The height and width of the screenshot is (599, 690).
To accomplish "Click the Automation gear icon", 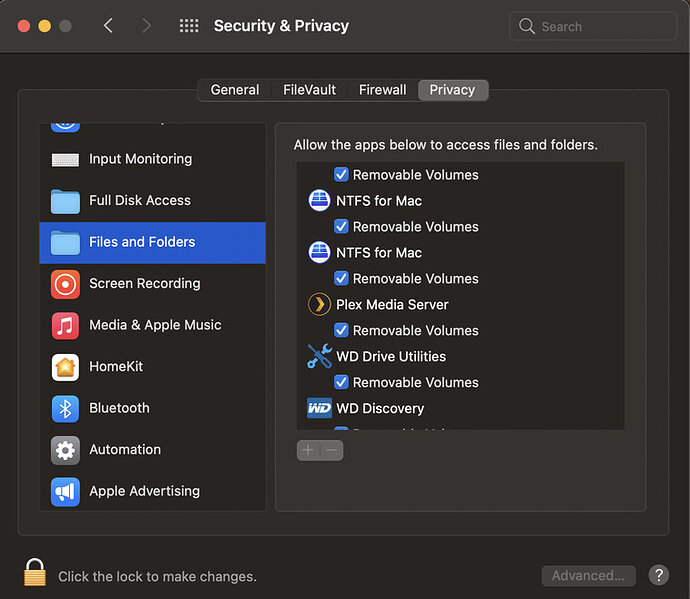I will tap(65, 450).
